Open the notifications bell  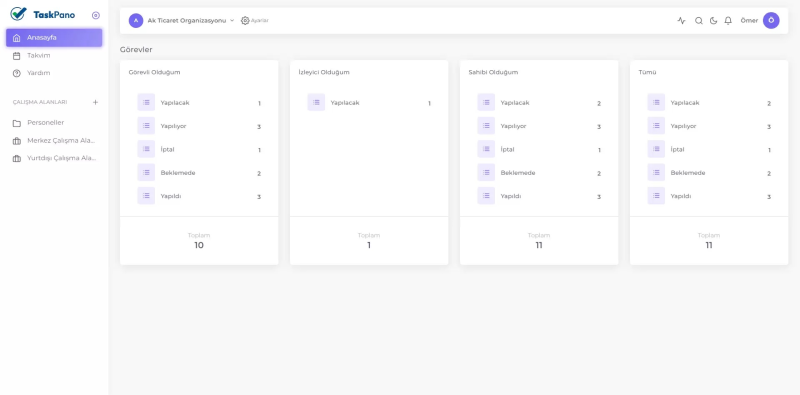728,21
